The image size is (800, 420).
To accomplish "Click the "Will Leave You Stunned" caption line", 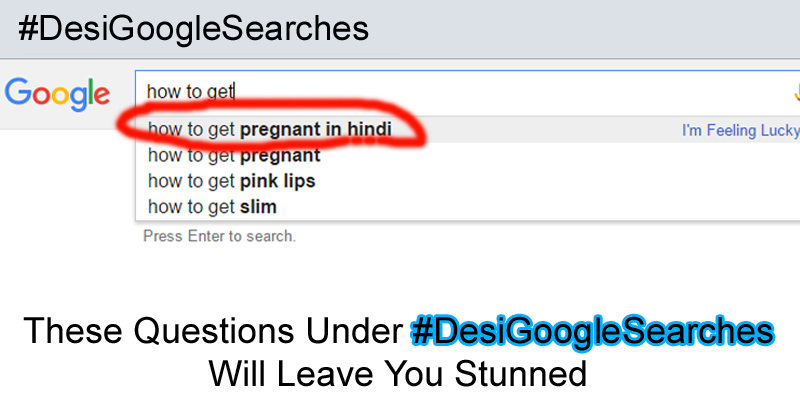I will [397, 375].
